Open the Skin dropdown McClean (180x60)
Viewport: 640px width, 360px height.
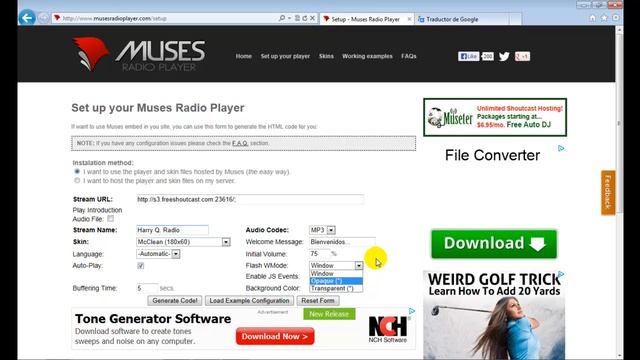click(x=183, y=242)
